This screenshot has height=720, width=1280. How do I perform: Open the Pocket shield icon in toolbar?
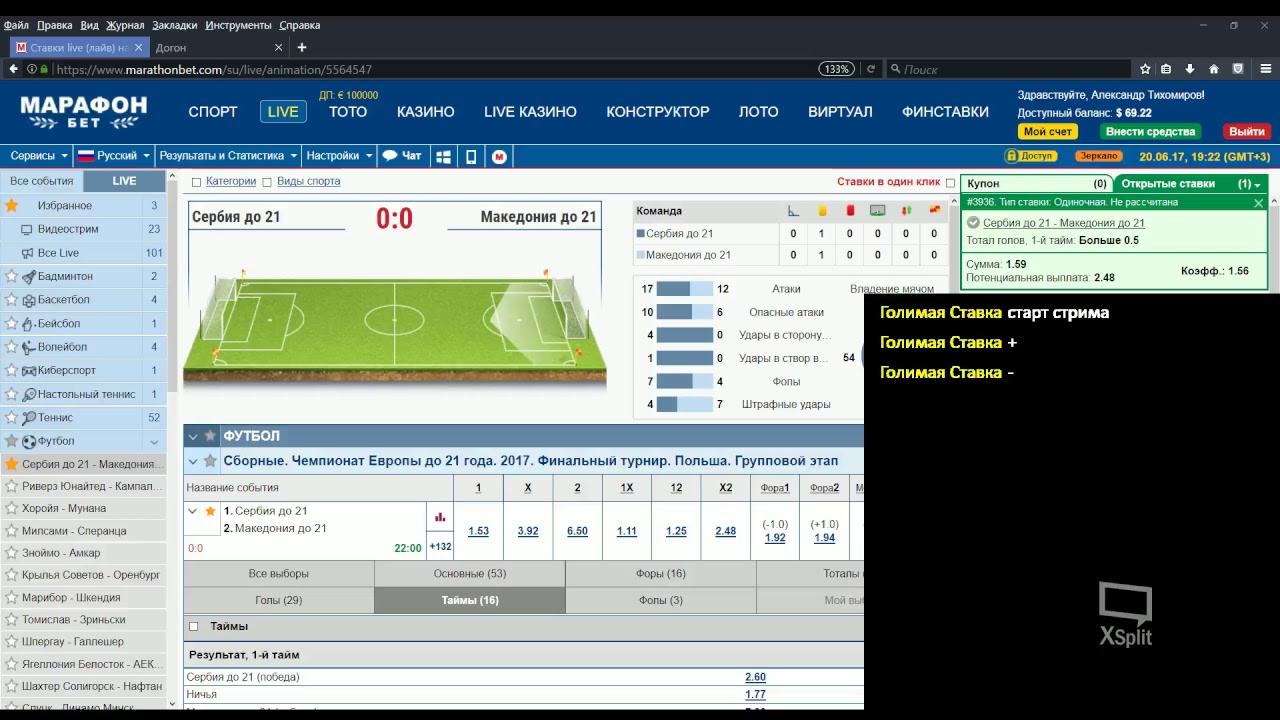1238,69
